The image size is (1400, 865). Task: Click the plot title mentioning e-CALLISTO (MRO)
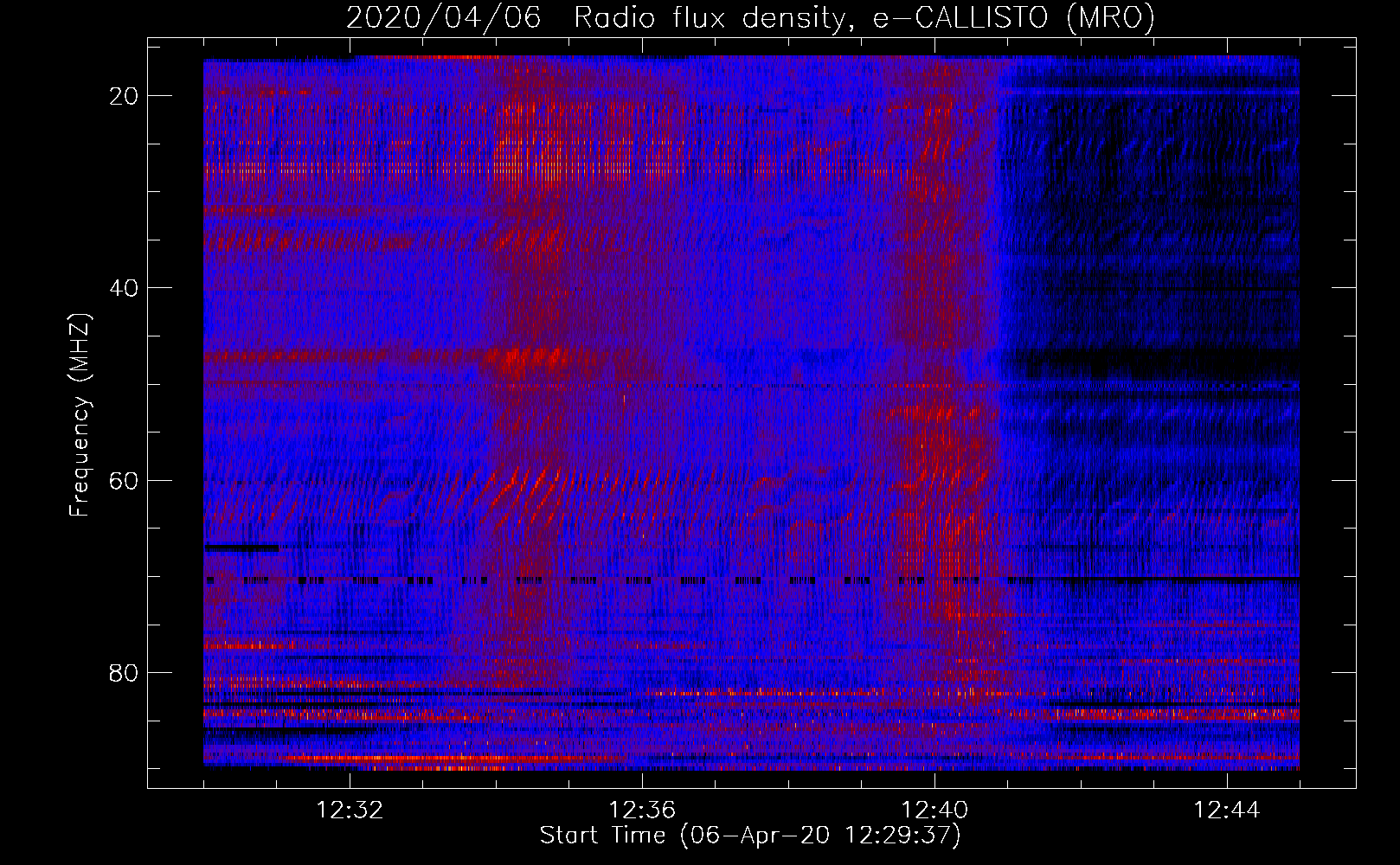(x=750, y=18)
